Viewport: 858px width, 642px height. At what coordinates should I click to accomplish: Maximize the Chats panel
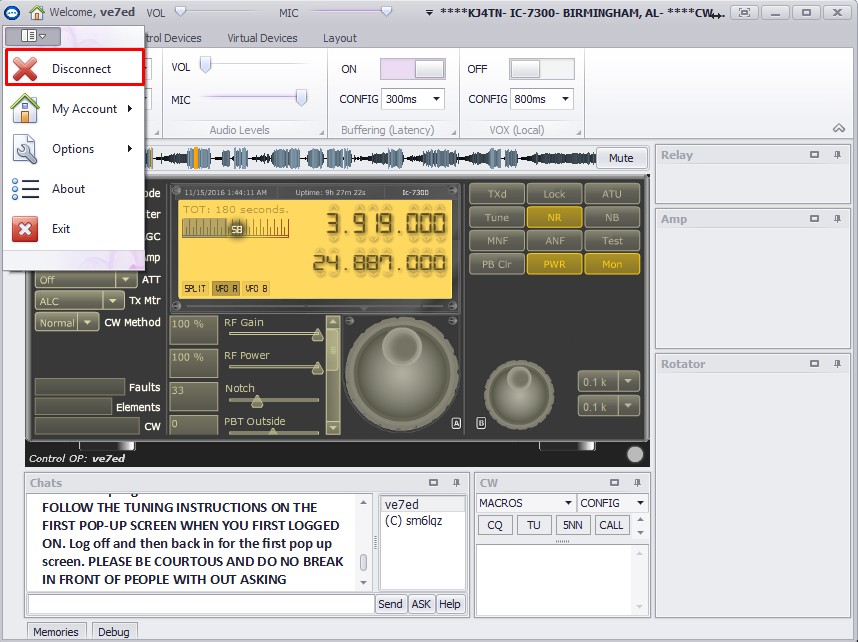(433, 483)
